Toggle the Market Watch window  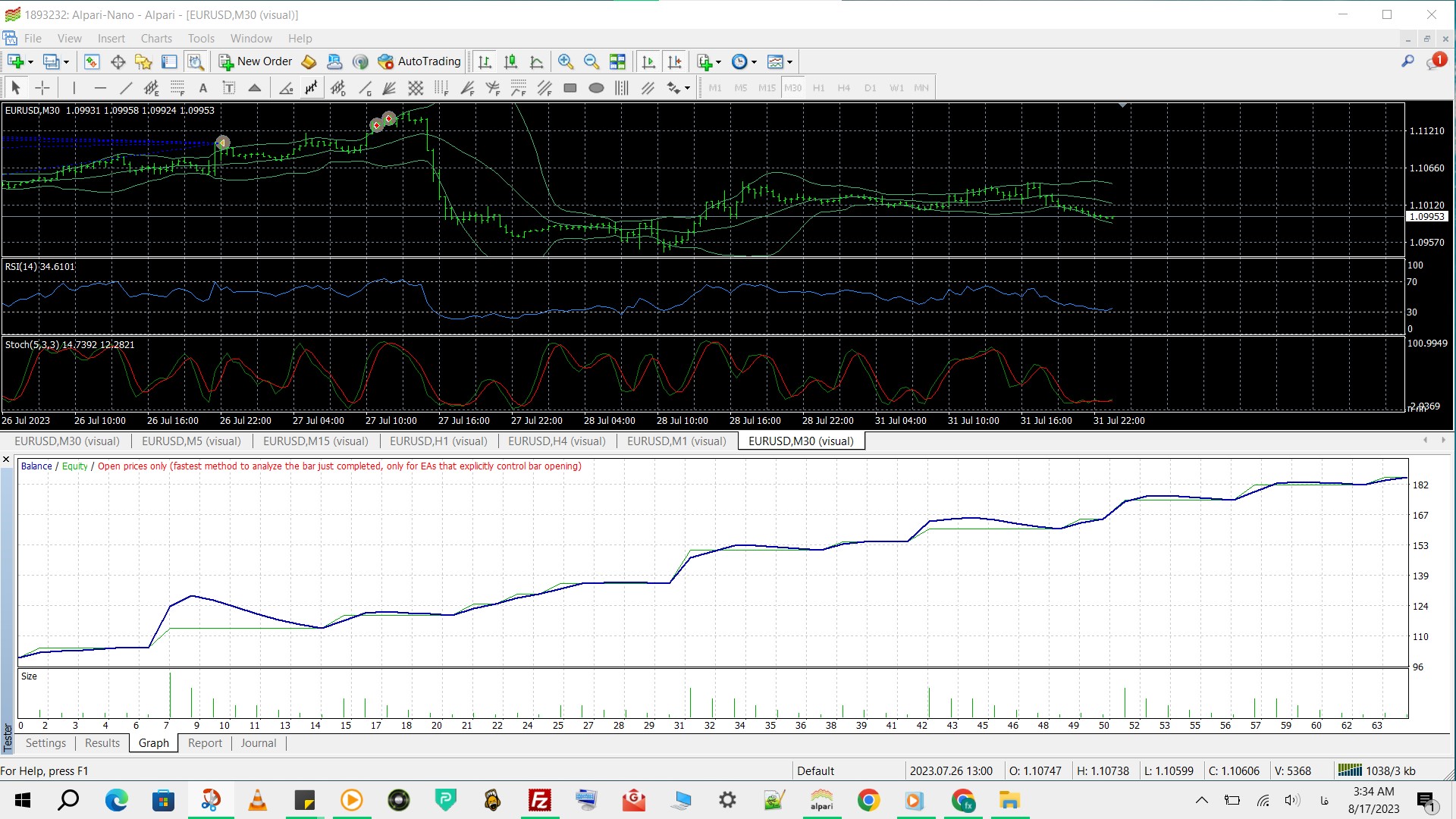pyautogui.click(x=92, y=61)
